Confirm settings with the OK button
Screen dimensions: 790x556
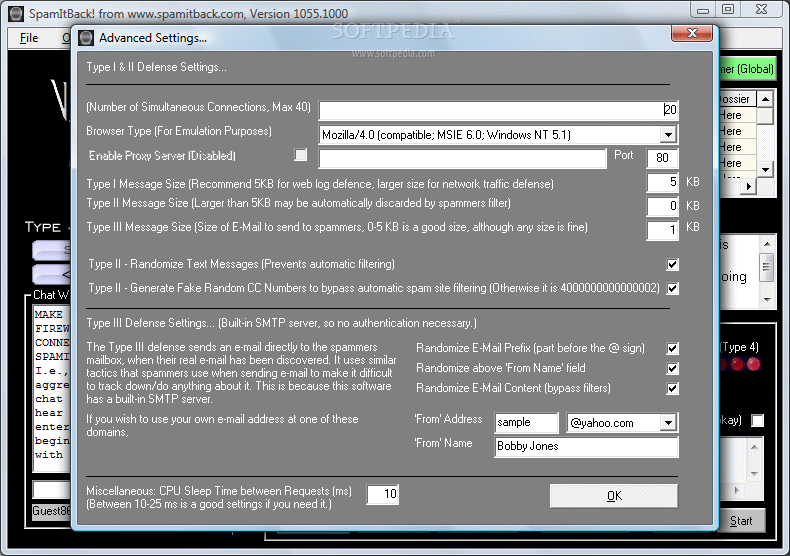point(614,496)
